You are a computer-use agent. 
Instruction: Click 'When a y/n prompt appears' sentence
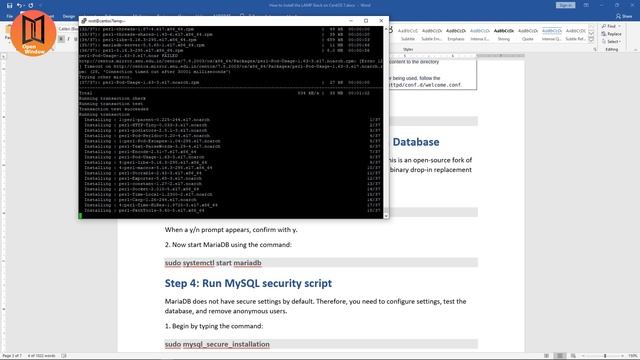pos(231,230)
